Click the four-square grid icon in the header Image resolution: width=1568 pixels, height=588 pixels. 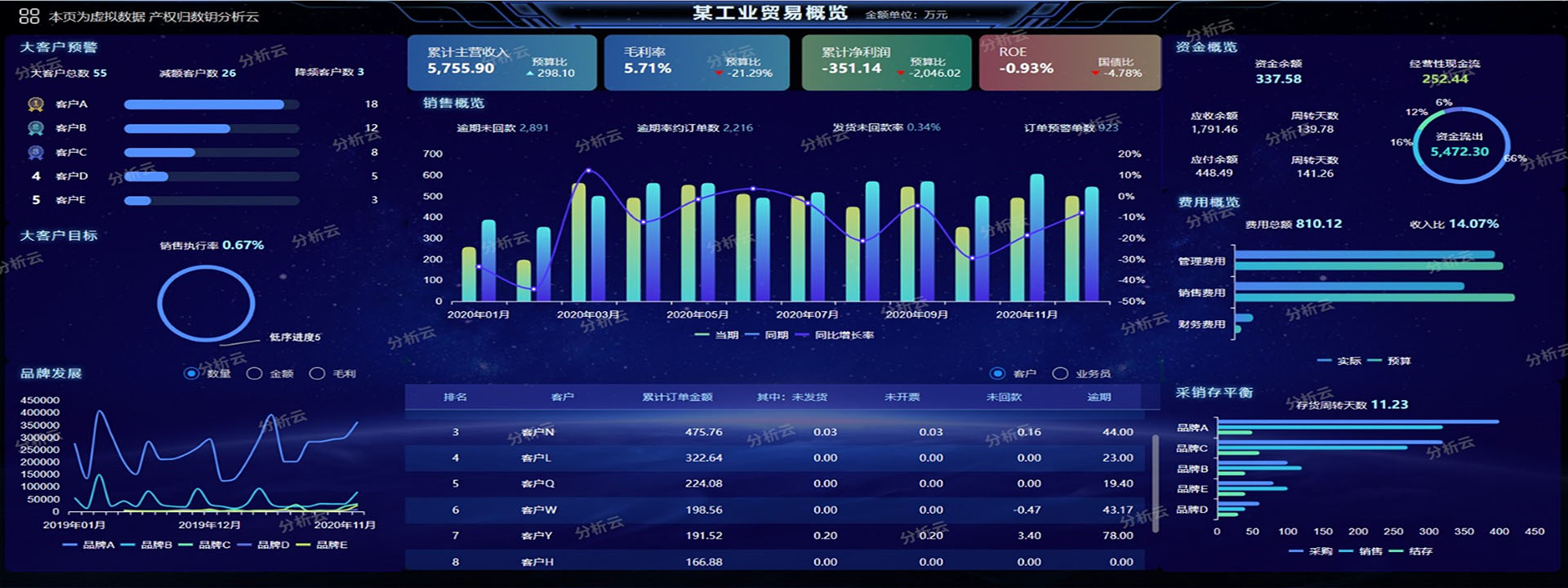pyautogui.click(x=29, y=16)
